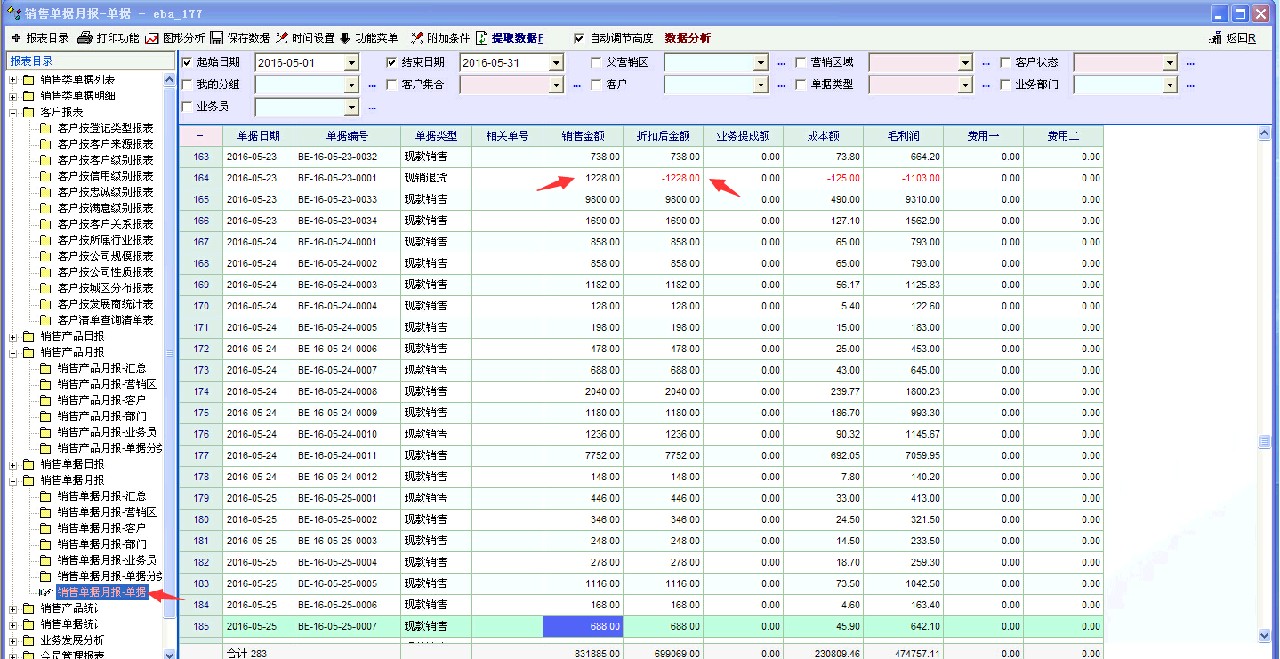Open 图形分析 chart analysis
The image size is (1280, 659).
point(152,38)
